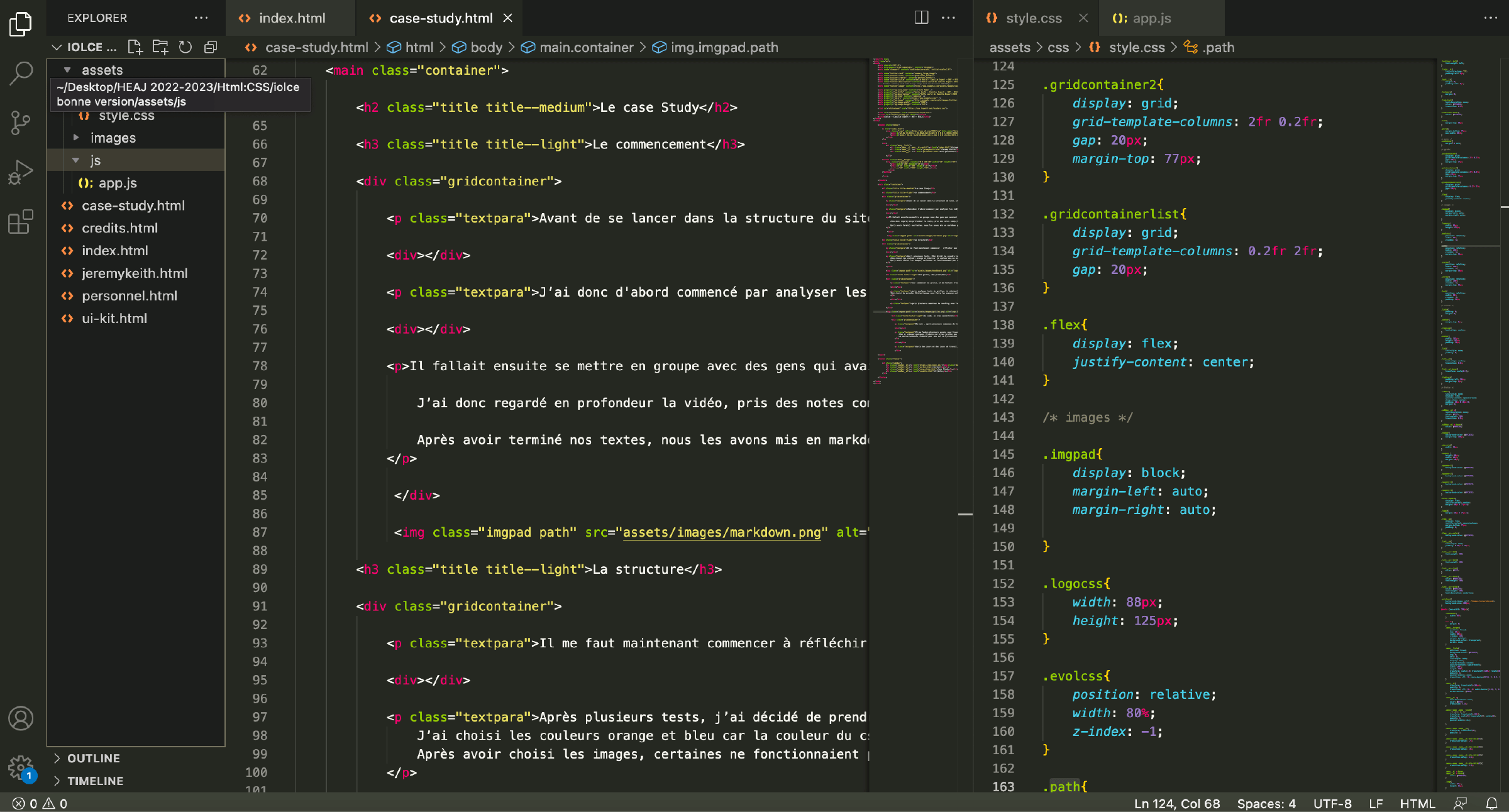Refresh the explorer file tree
The image size is (1509, 812).
(x=185, y=47)
